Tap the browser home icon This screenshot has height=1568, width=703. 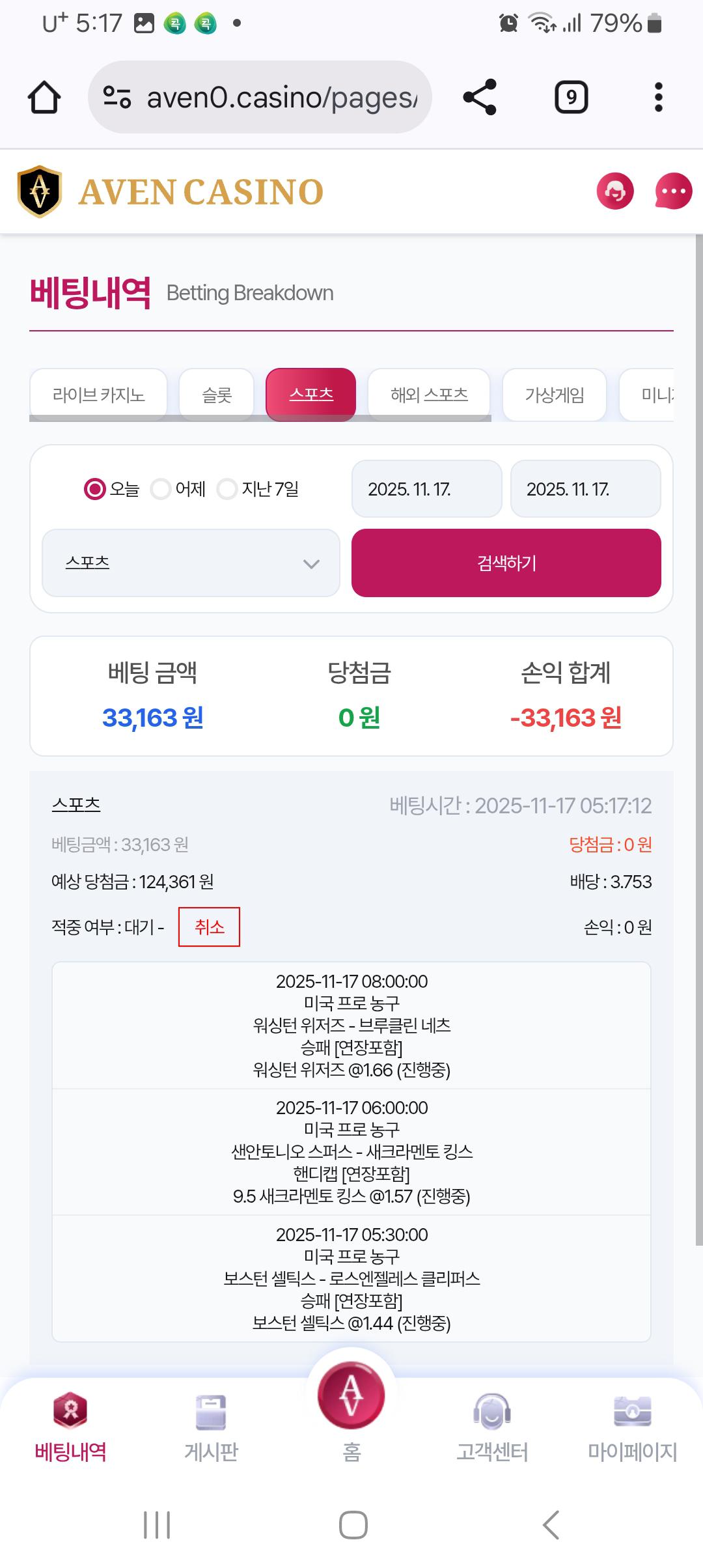44,98
